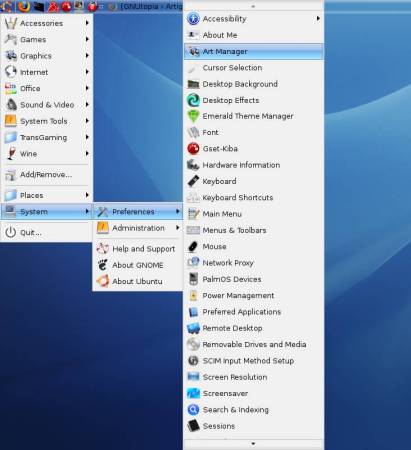The image size is (411, 450).
Task: Open the Preferences submenu
Action: (138, 212)
